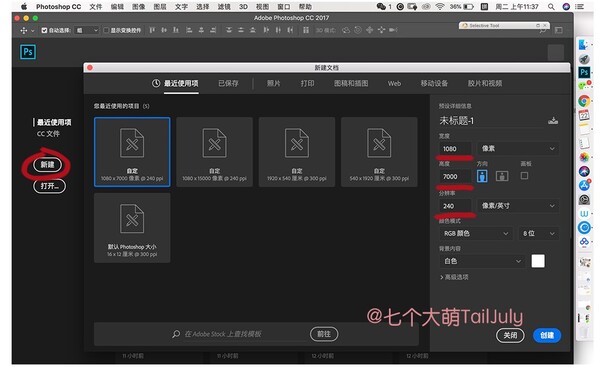Select landscape orientation button
Screen dimensions: 600x372
pos(502,176)
